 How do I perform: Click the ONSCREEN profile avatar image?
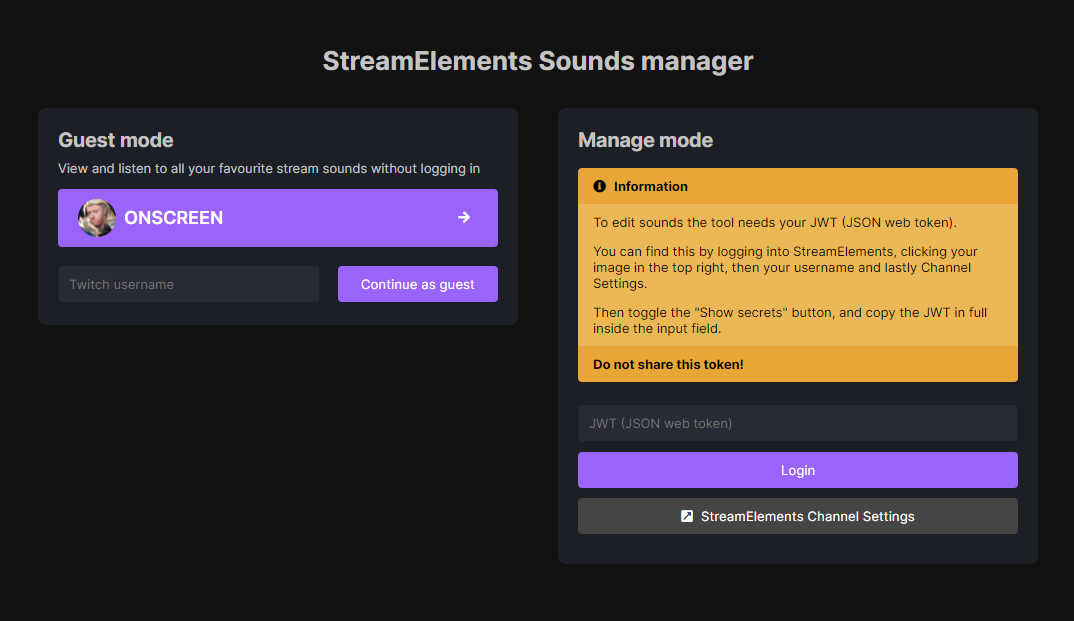[x=96, y=217]
